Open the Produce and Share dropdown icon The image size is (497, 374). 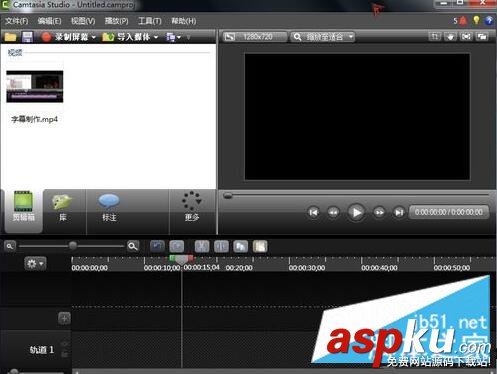173,37
